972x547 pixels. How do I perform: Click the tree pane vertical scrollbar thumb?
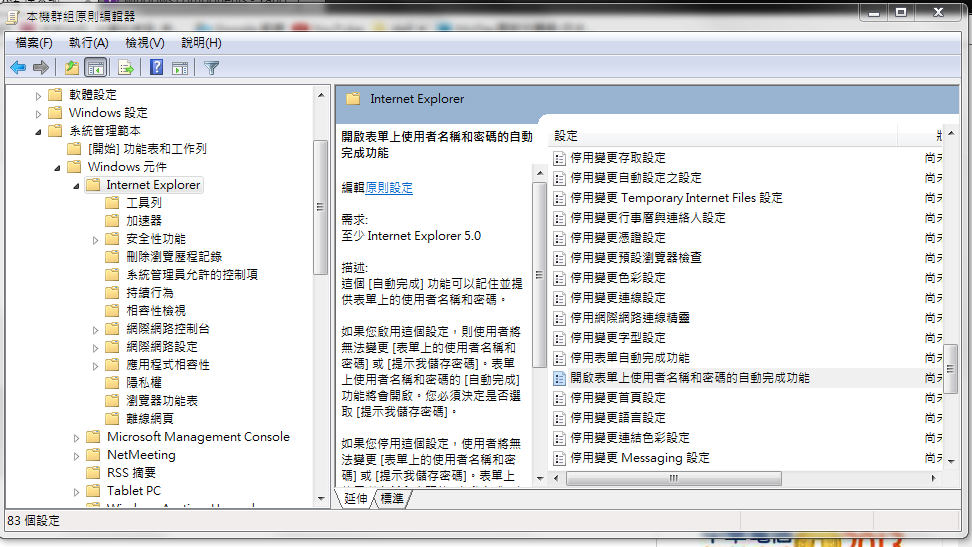click(320, 207)
